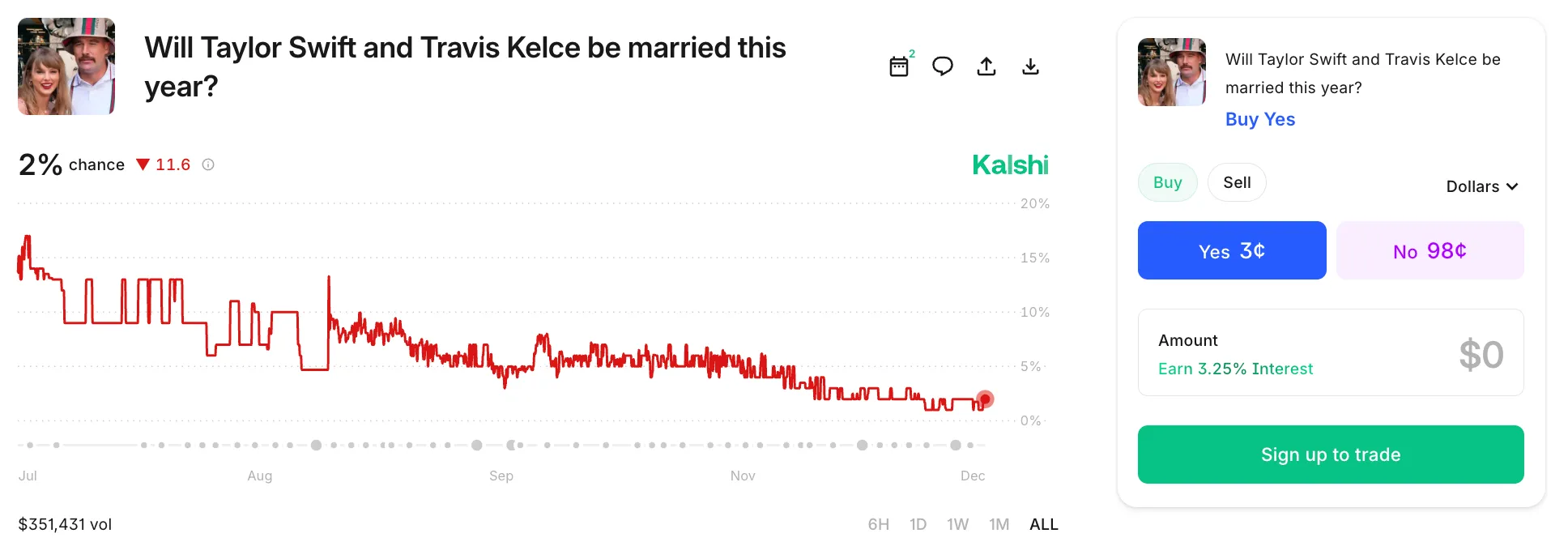
Task: Switch to Sell mode
Action: tap(1237, 182)
